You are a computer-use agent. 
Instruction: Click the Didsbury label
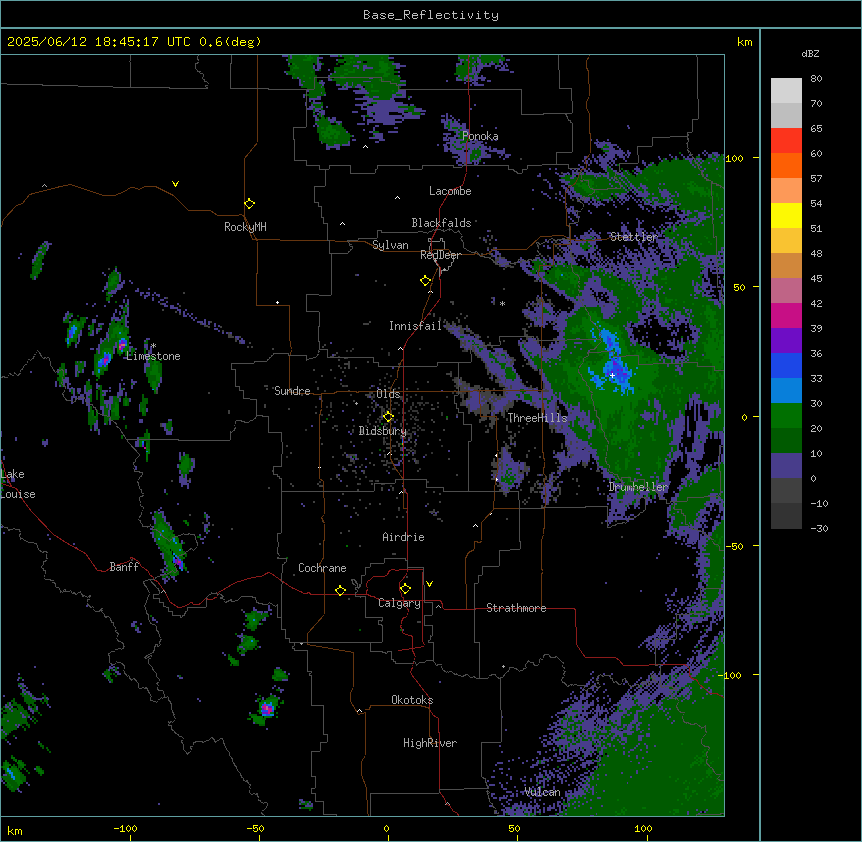[x=383, y=431]
